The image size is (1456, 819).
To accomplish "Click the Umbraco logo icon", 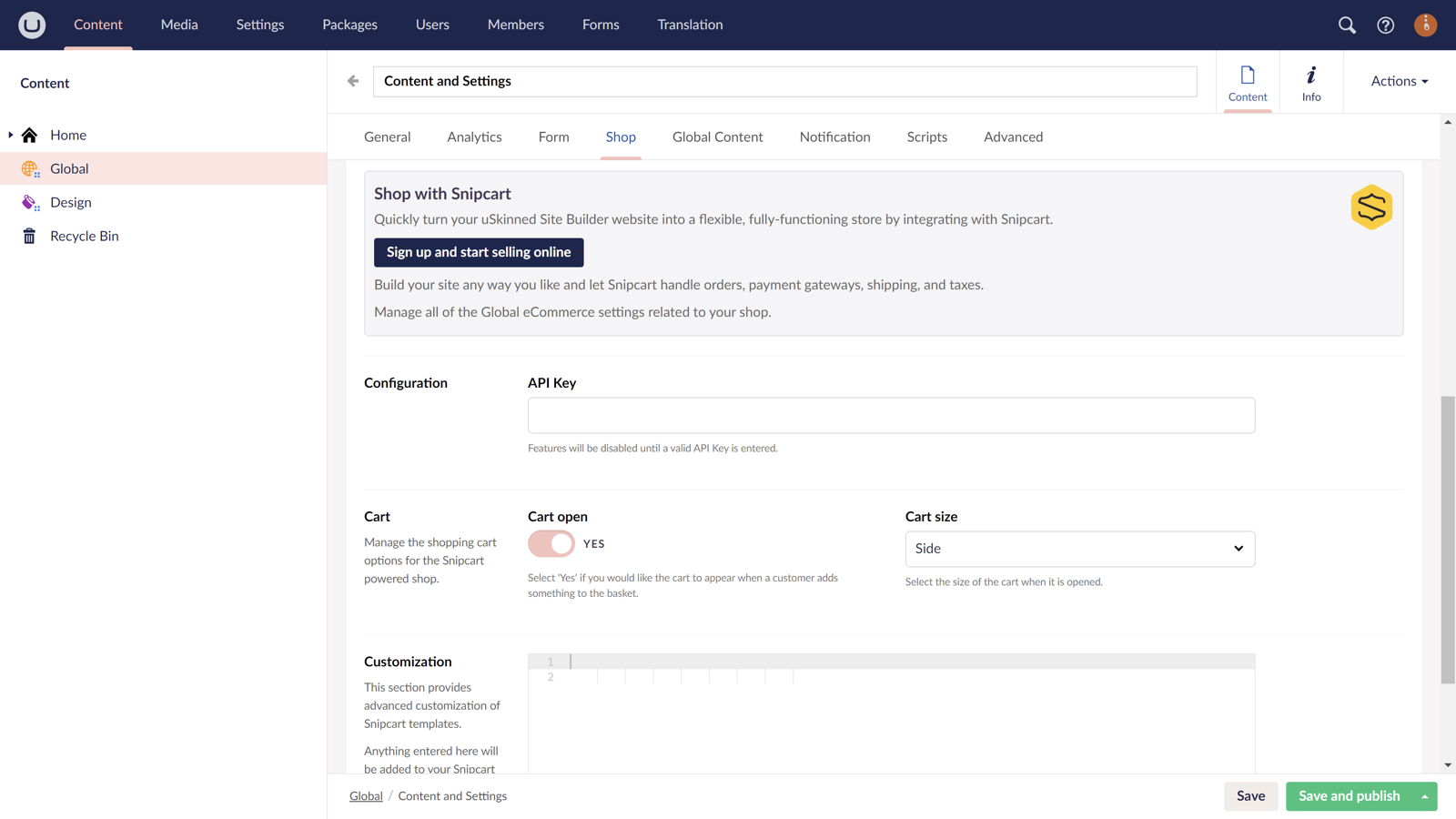I will [x=32, y=25].
